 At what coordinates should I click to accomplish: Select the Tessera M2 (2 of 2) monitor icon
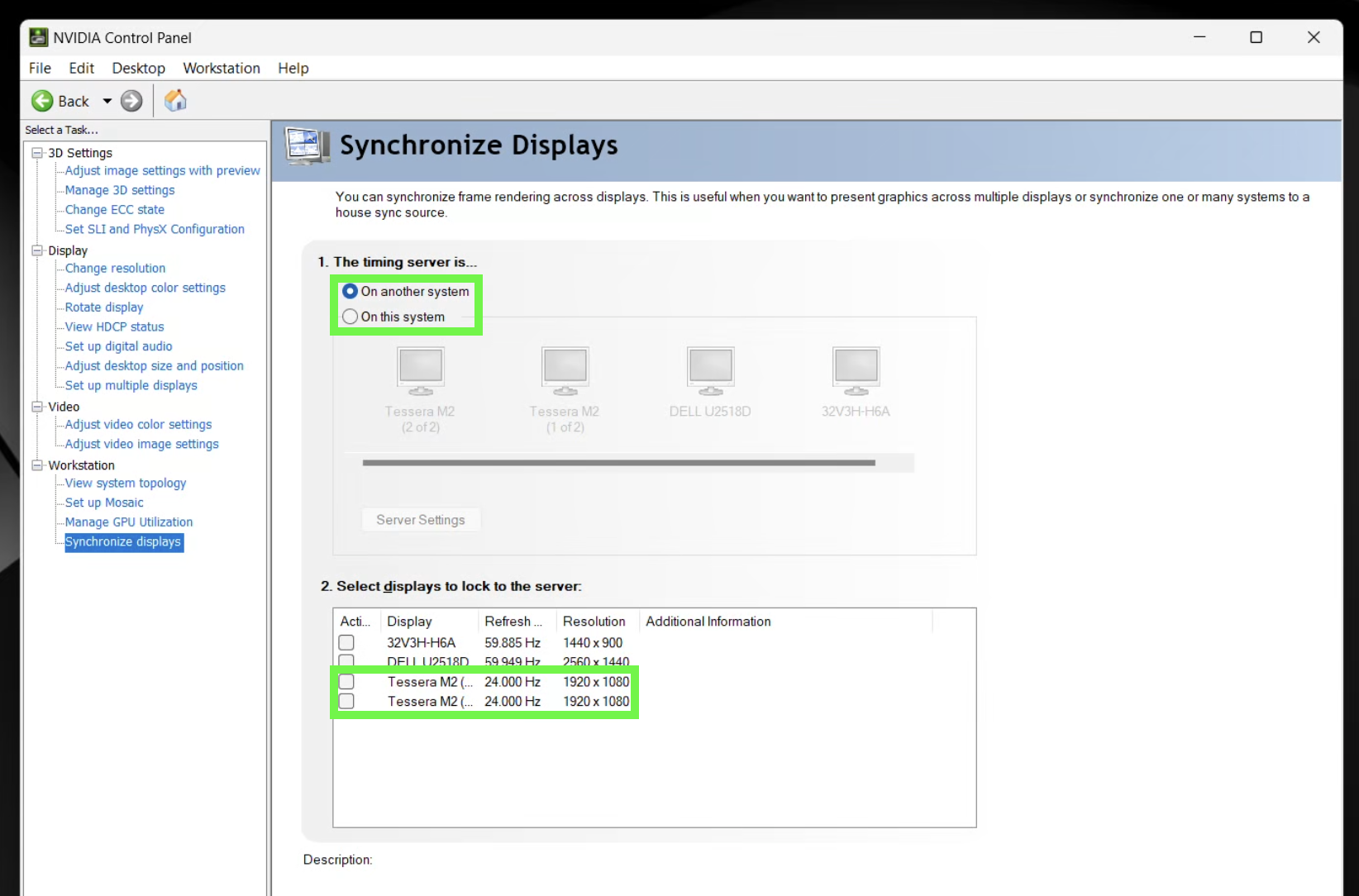[421, 369]
